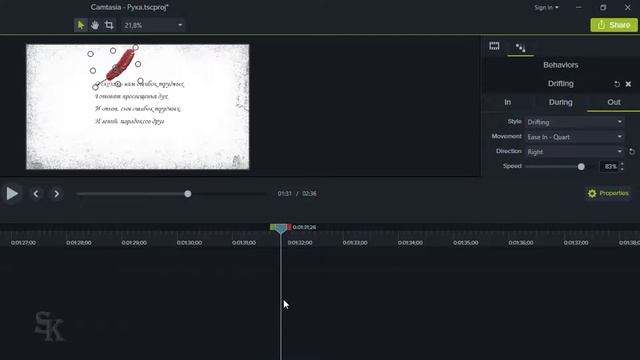Image resolution: width=640 pixels, height=360 pixels.
Task: Reset the Direction setting
Action: 632,152
